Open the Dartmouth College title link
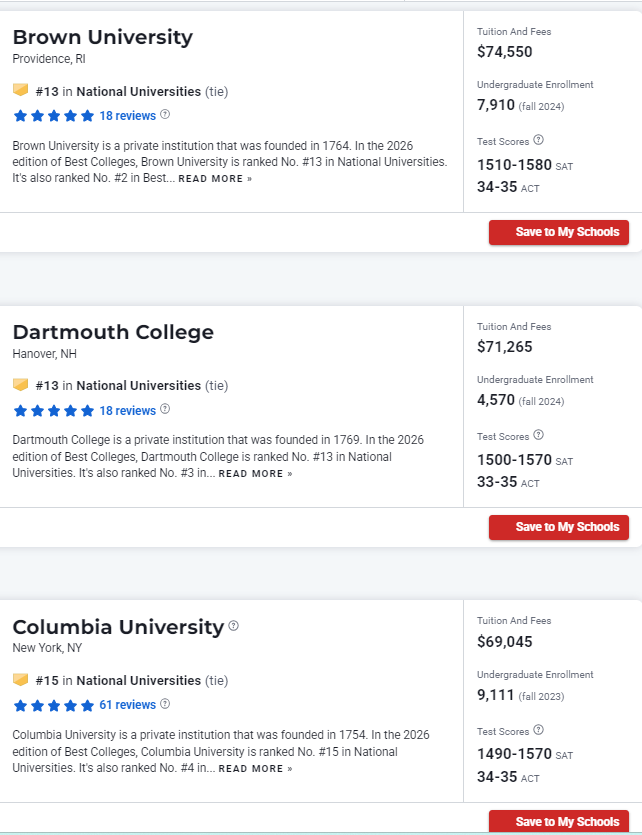642x835 pixels. [x=113, y=332]
